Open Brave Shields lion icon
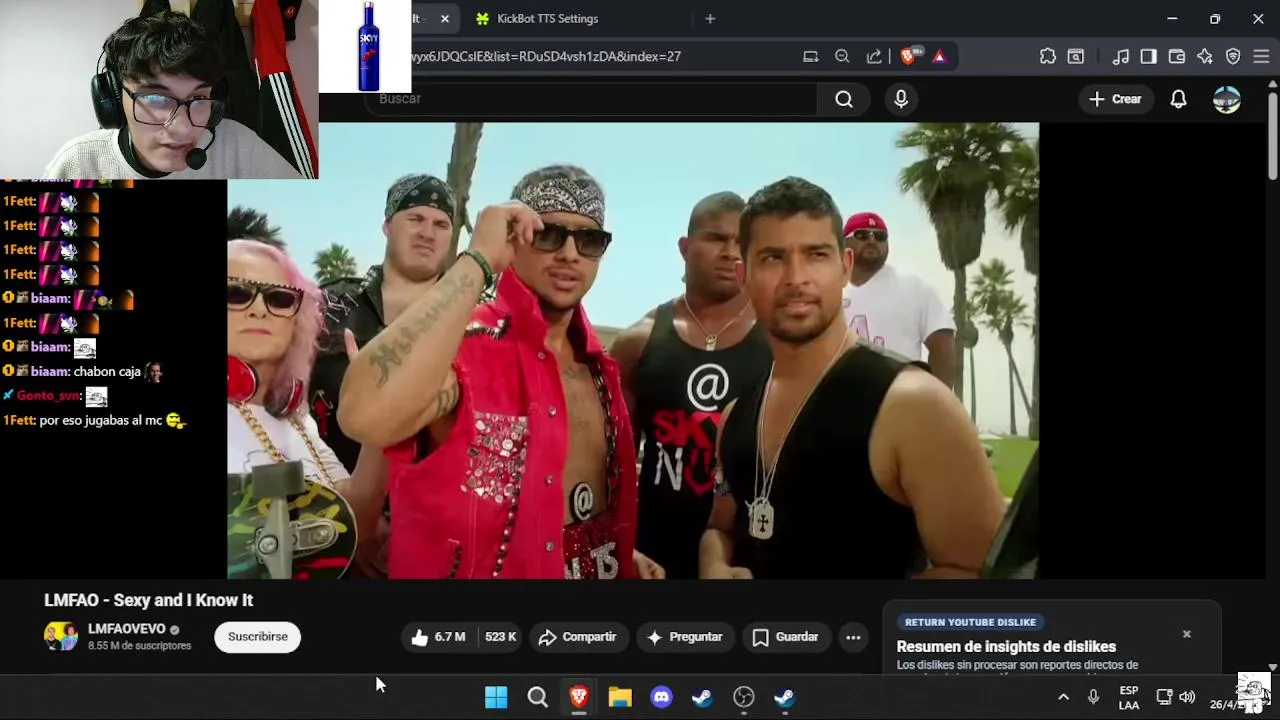 [x=908, y=57]
